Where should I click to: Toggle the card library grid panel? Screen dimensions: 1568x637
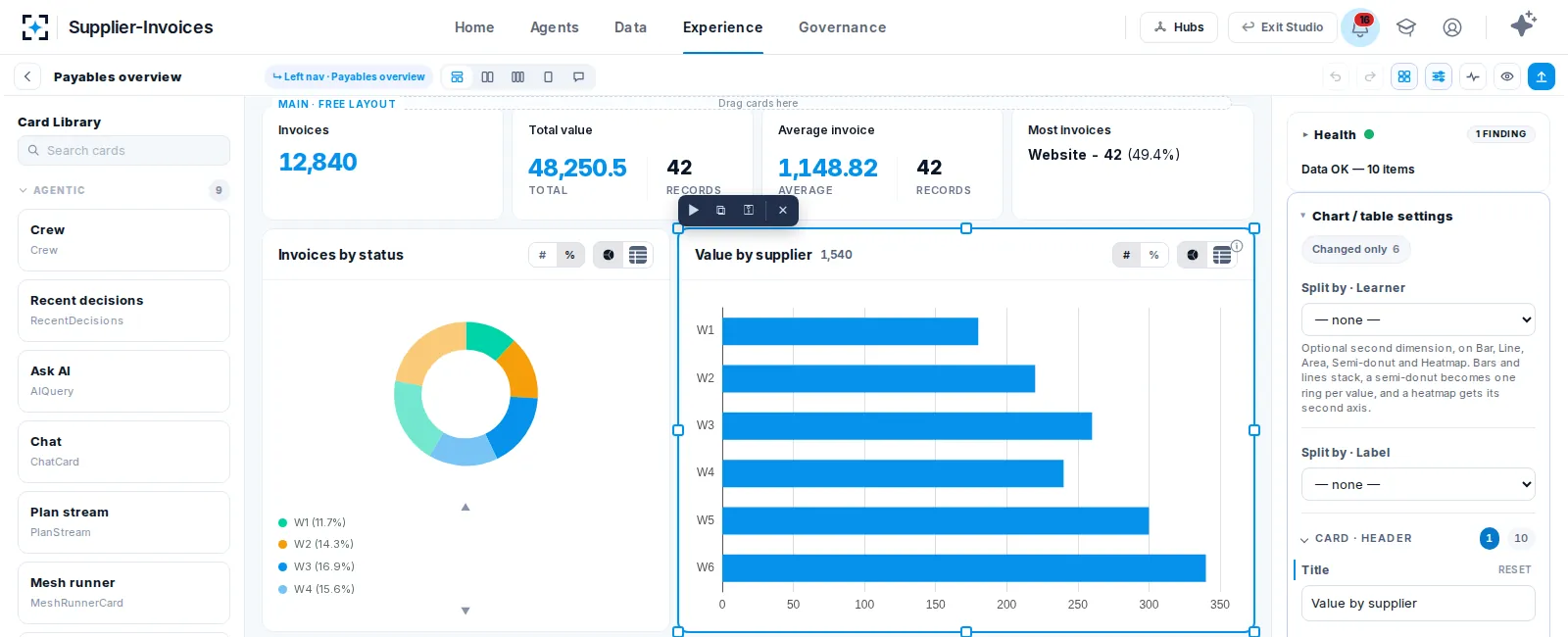(1404, 76)
